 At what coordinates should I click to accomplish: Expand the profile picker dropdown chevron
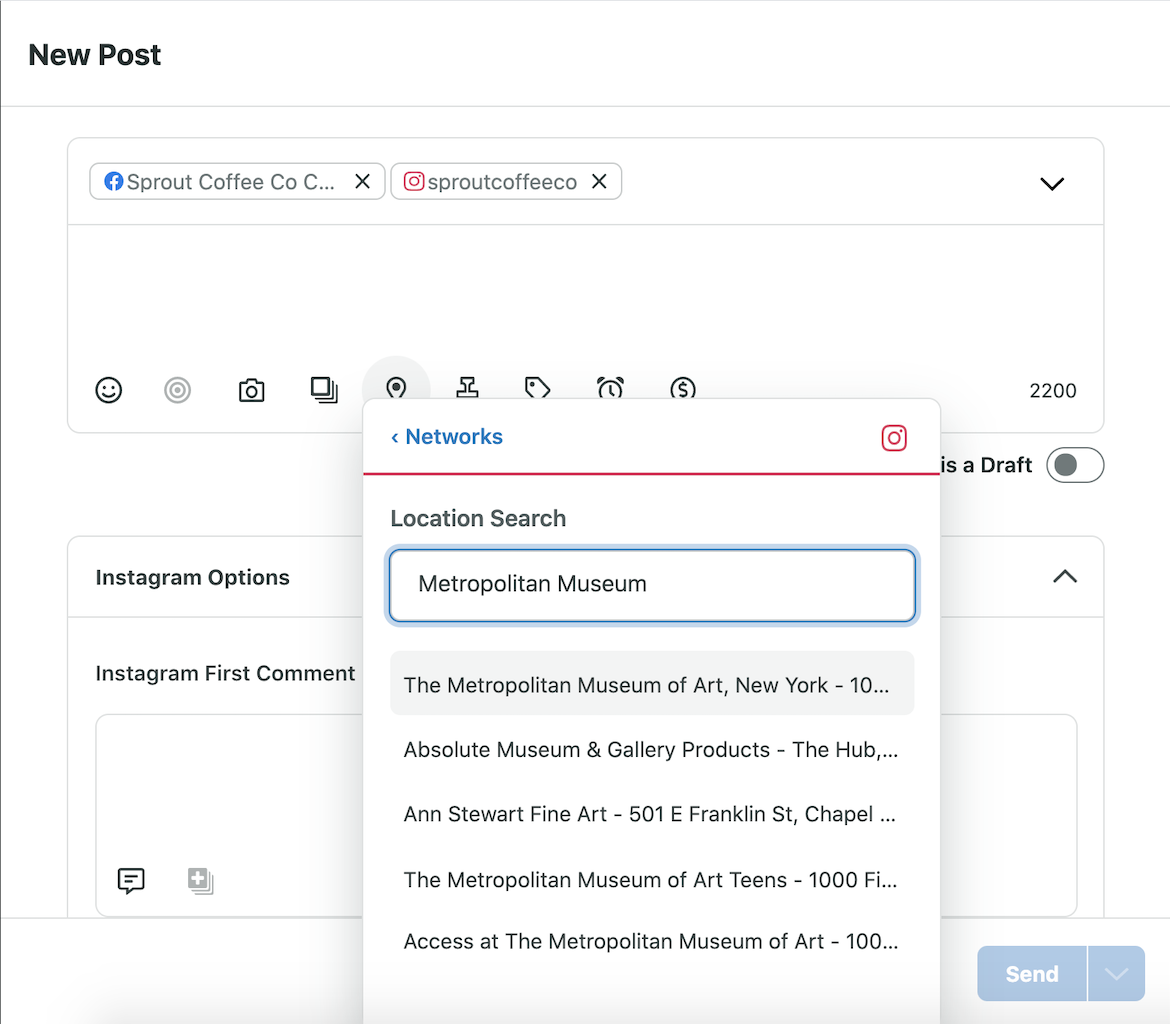[x=1052, y=184]
